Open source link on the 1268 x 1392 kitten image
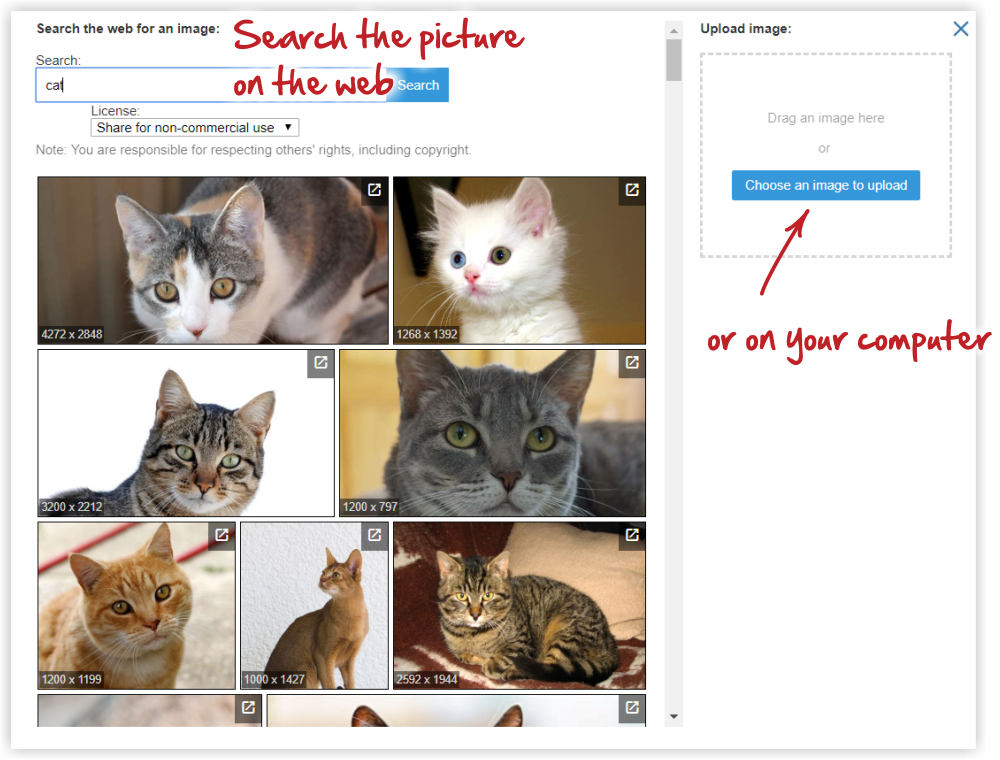The width and height of the screenshot is (1000, 760). (x=632, y=190)
